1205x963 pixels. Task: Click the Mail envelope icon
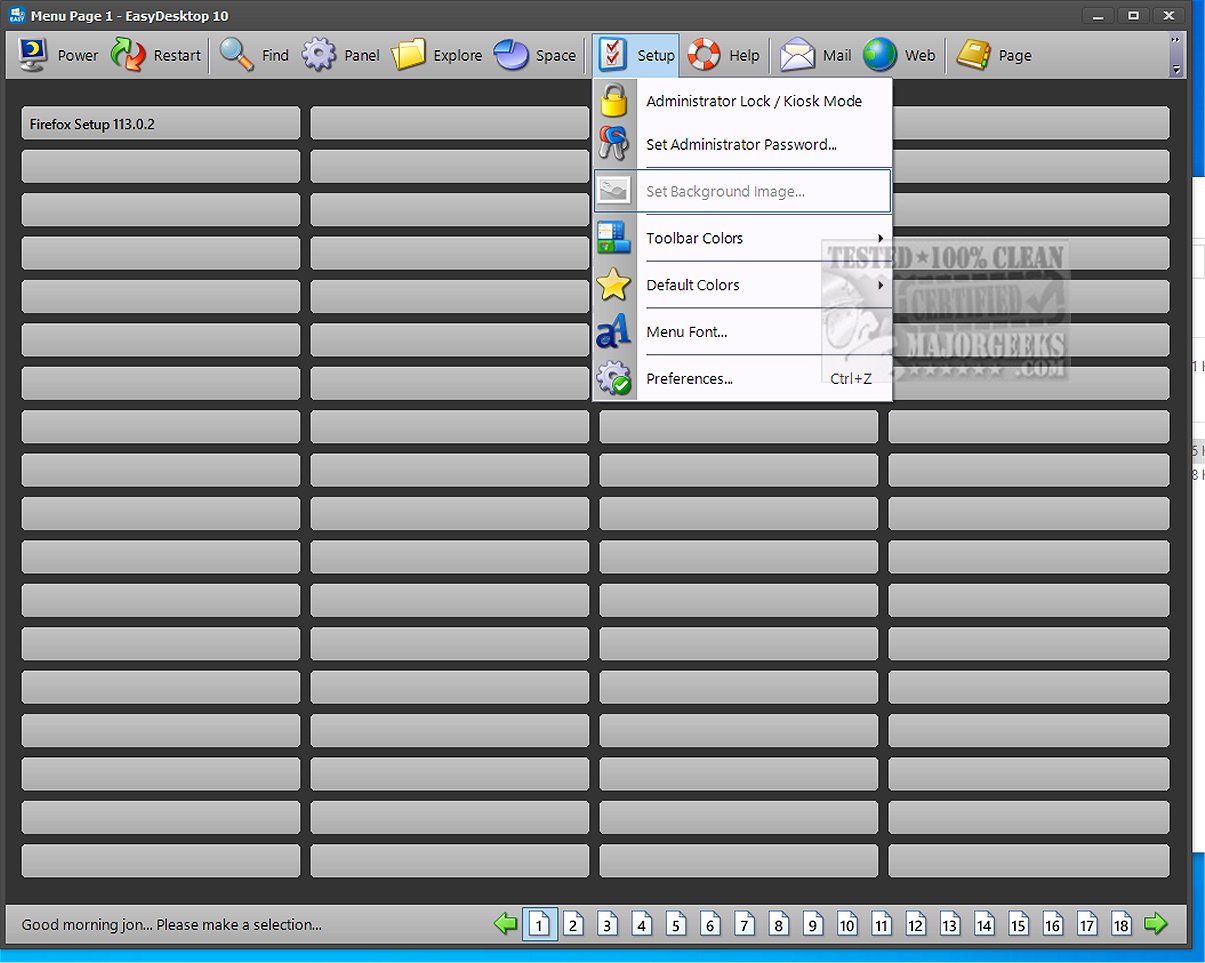(798, 55)
